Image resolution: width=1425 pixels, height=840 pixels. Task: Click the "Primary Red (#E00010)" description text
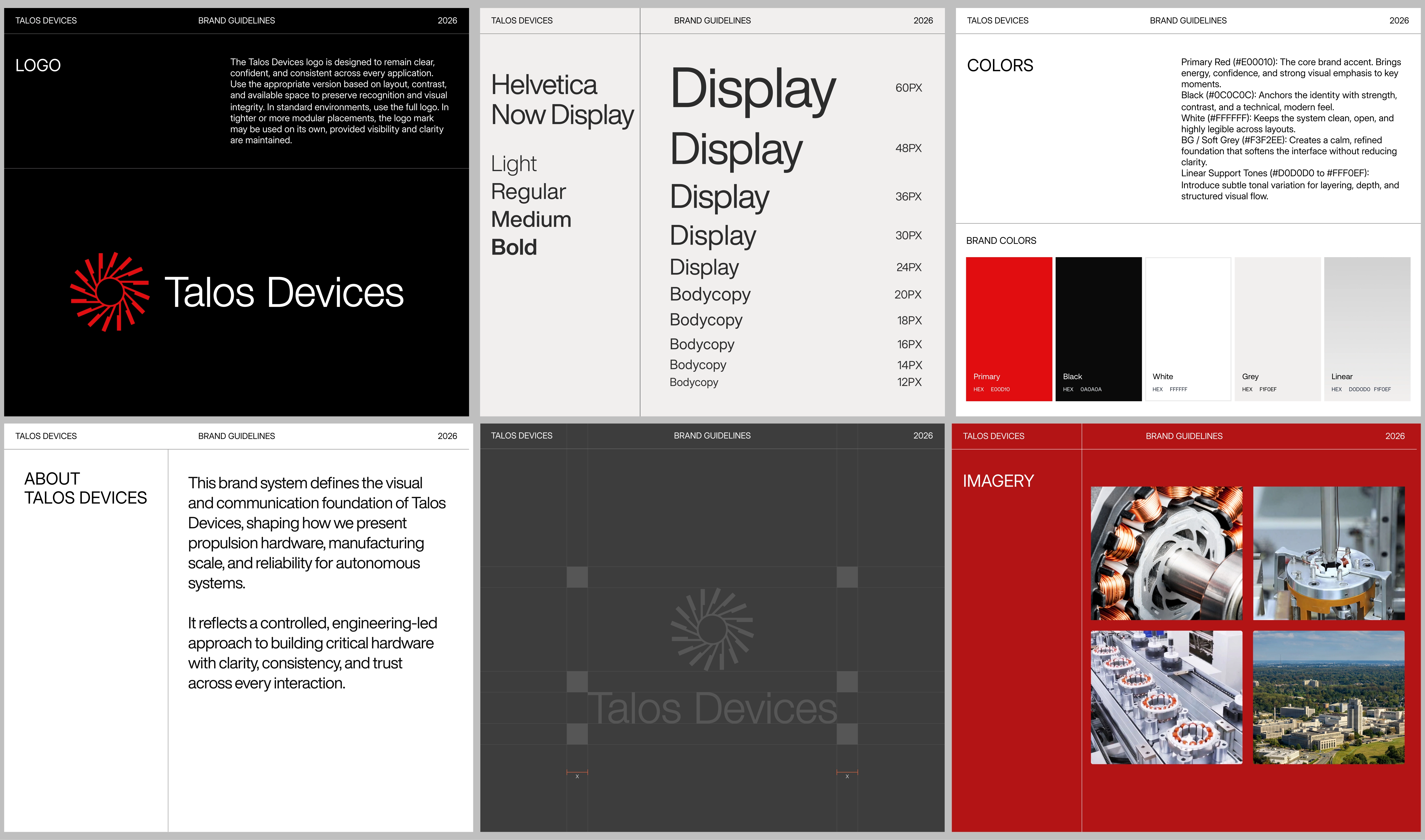(x=1291, y=73)
